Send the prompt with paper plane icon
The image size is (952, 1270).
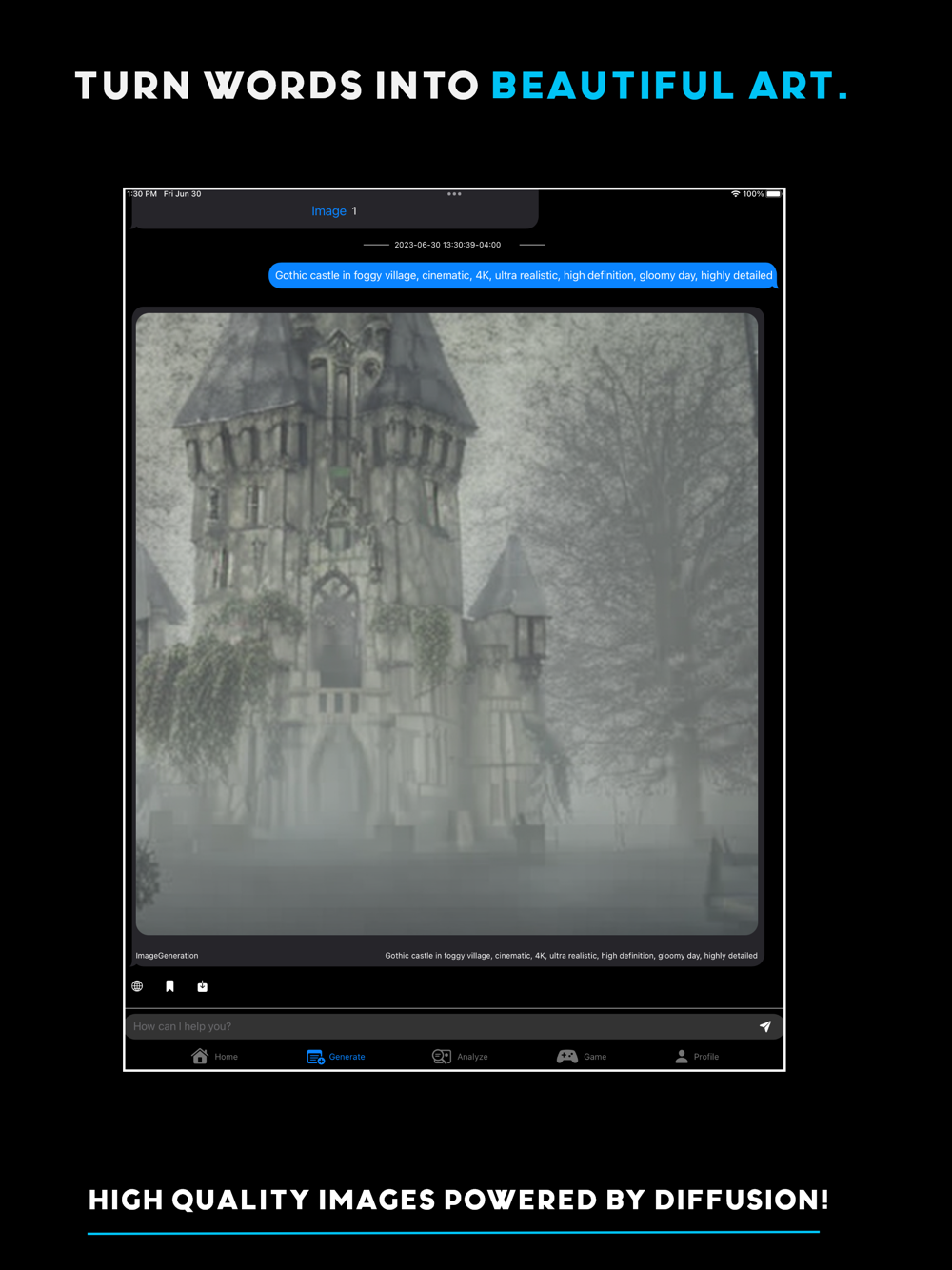pos(764,1026)
